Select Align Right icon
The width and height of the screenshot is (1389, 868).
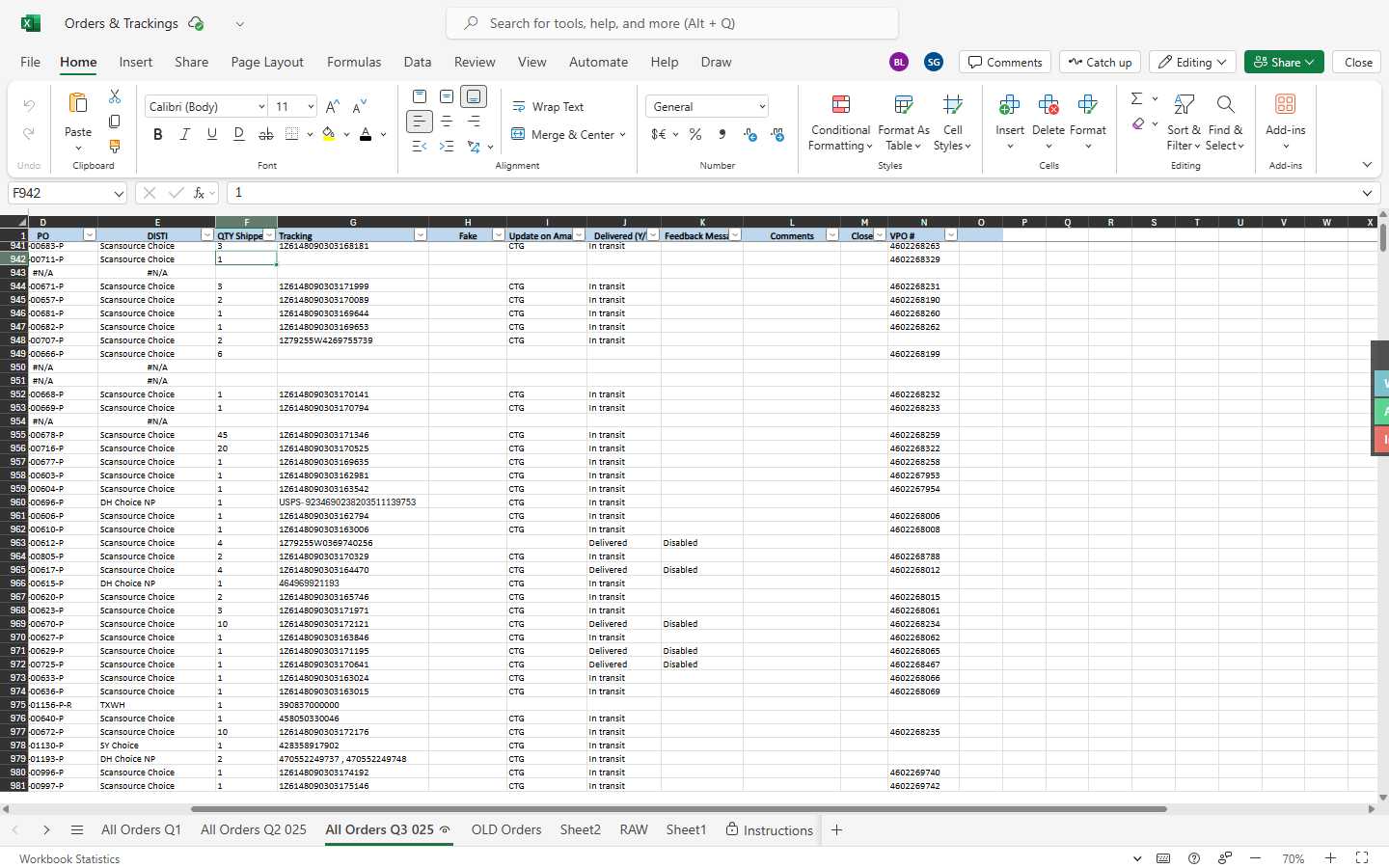click(474, 122)
